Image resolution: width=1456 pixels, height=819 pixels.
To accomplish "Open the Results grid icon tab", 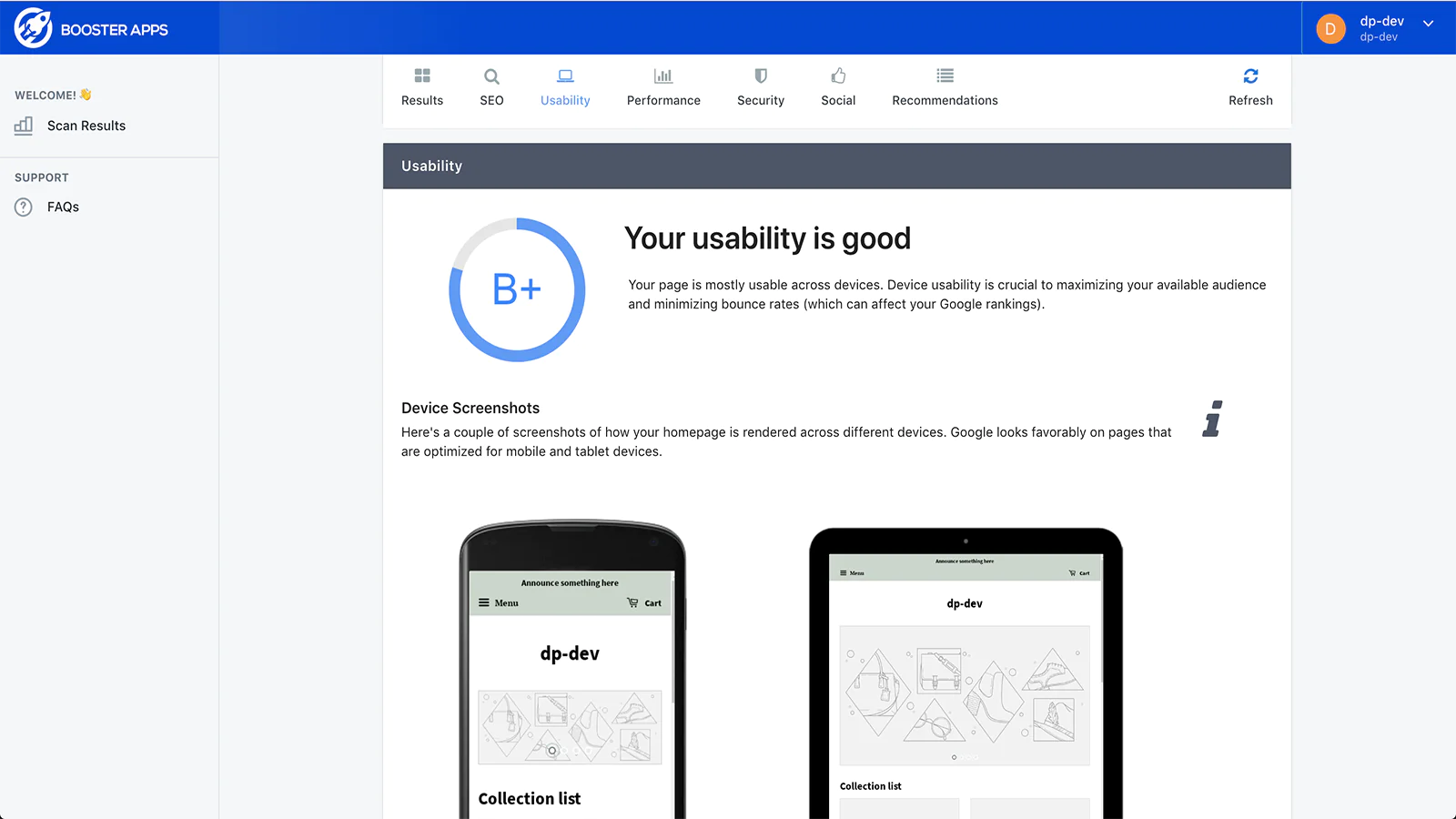I will click(422, 76).
